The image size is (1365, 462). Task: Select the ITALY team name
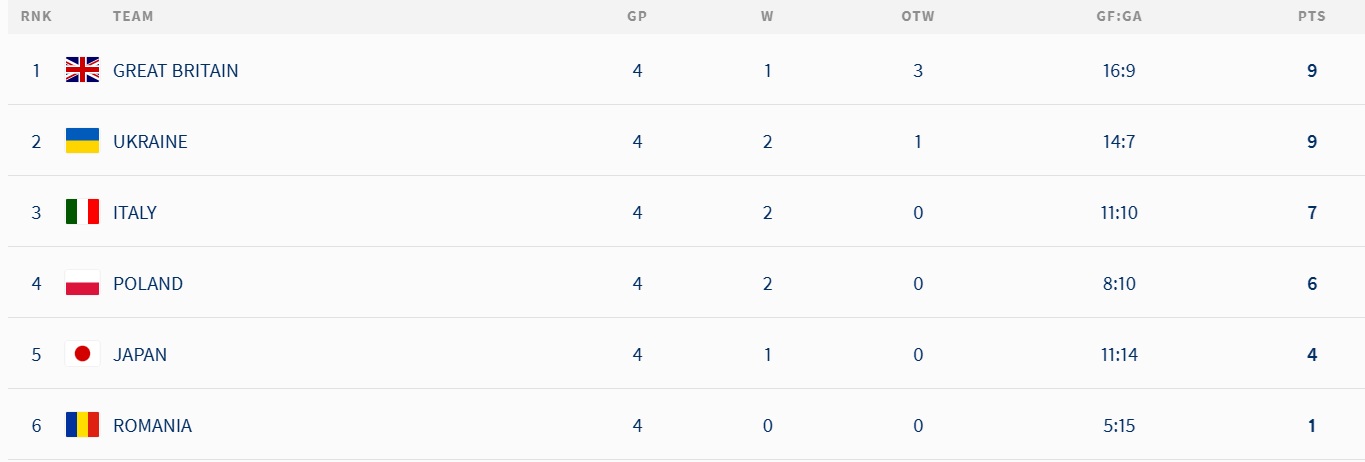pos(135,213)
